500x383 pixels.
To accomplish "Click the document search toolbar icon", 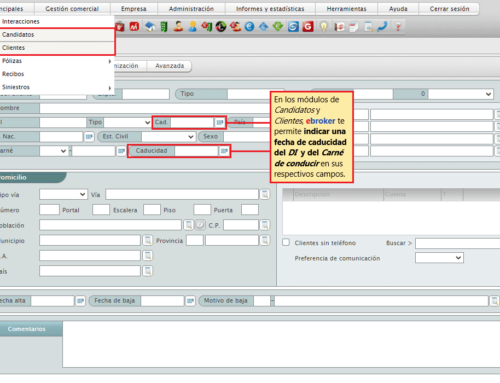I will pyautogui.click(x=368, y=27).
